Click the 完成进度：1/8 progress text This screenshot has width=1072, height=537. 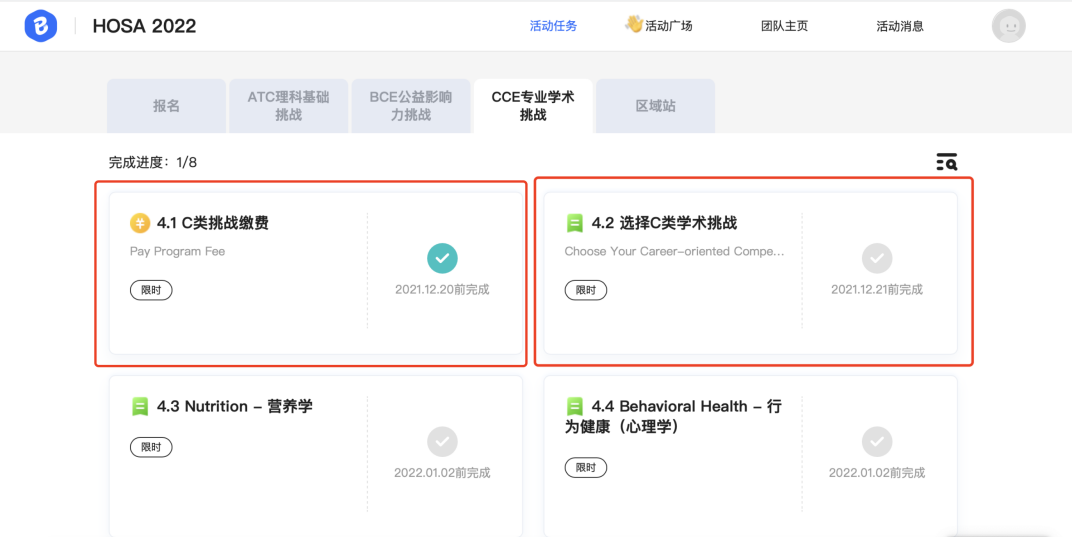[x=153, y=162]
